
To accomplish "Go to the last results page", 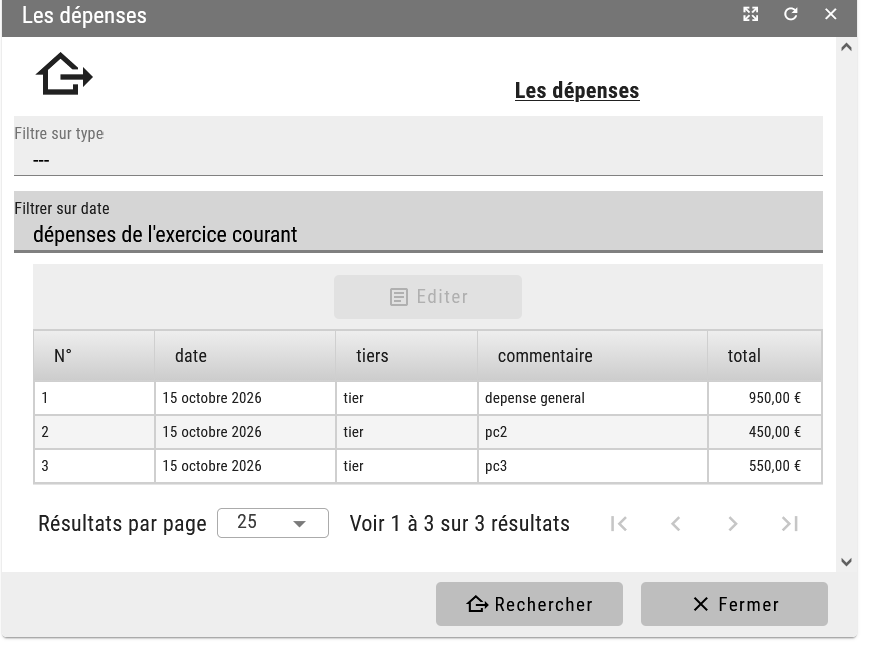I will tap(790, 524).
